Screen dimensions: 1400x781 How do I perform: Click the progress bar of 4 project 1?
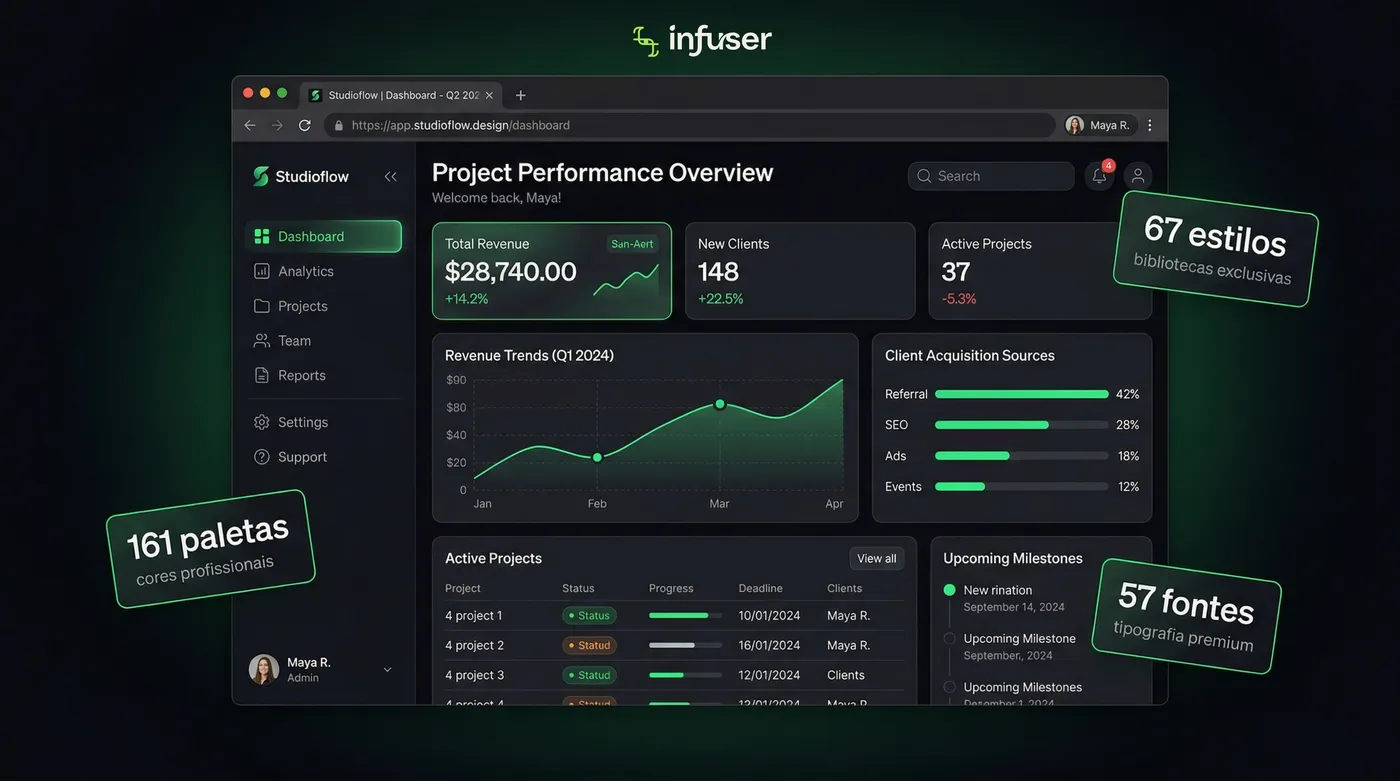pos(685,616)
